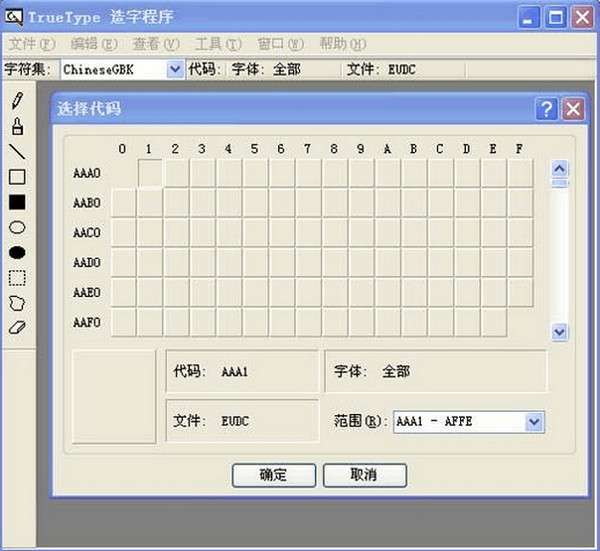Select the Pencil tool
The height and width of the screenshot is (551, 600).
tap(17, 101)
